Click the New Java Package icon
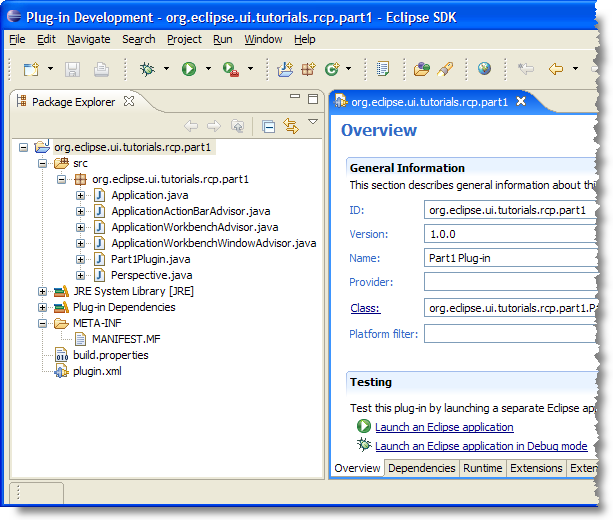 (307, 69)
